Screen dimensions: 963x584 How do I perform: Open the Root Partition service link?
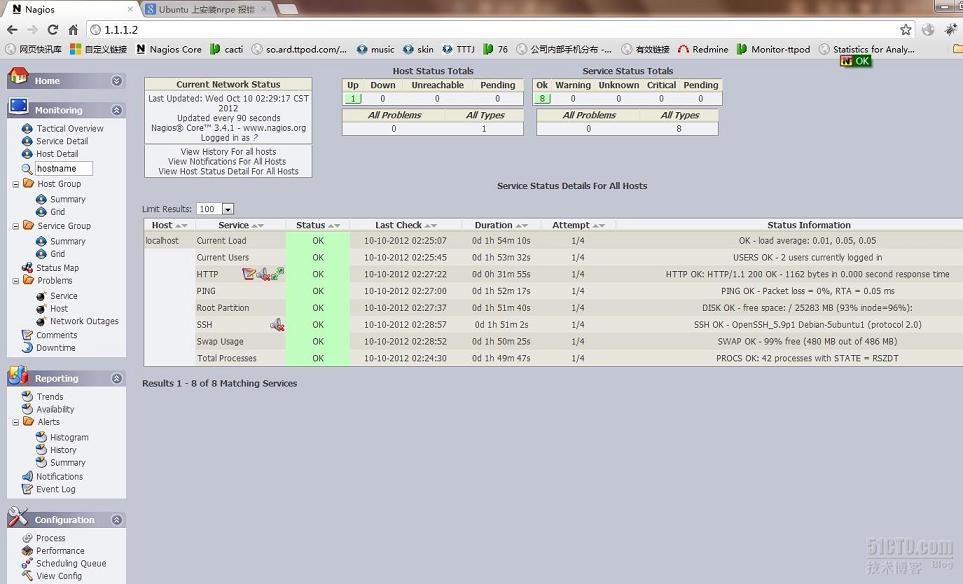(223, 308)
